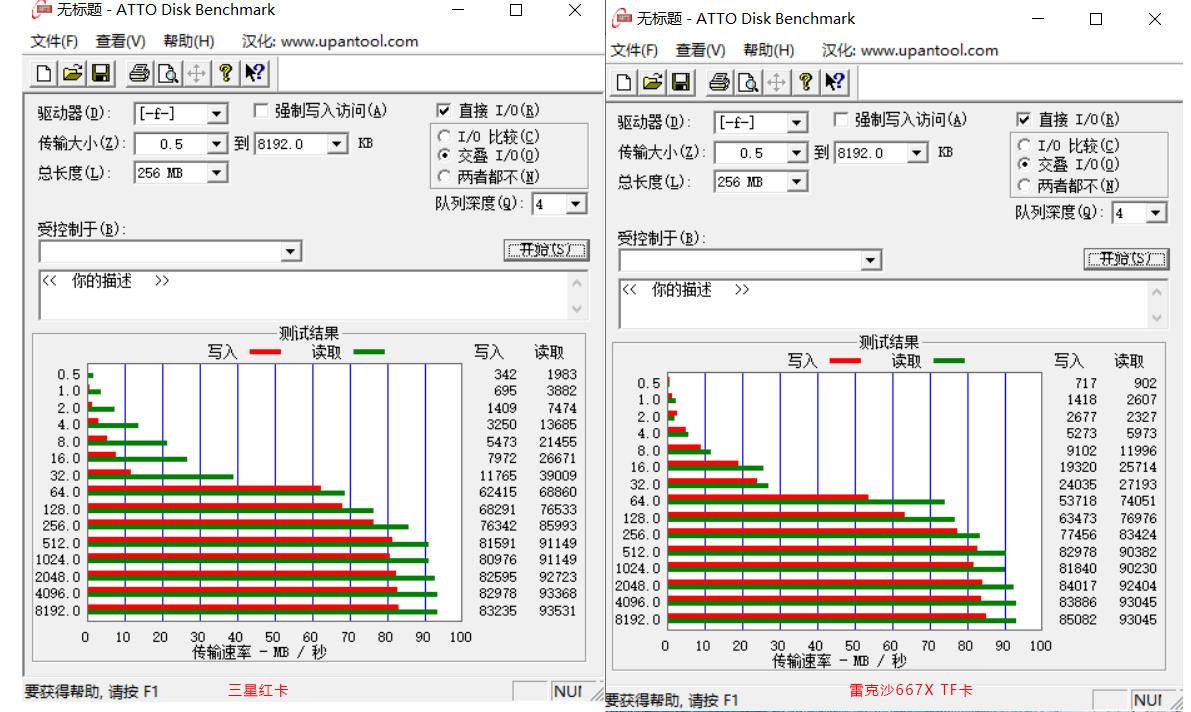This screenshot has height=712, width=1191.
Task: Open the 总长度 256 MB dropdown
Action: click(214, 172)
